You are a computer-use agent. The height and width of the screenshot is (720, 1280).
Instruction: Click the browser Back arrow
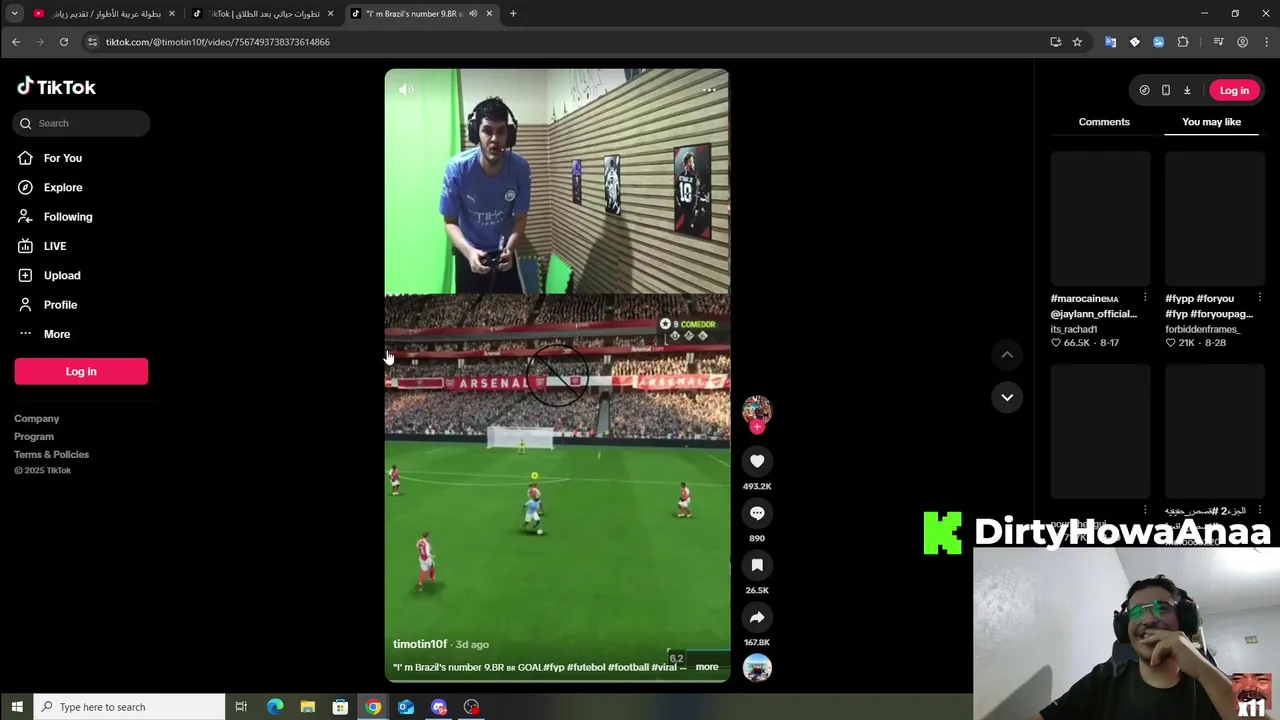[16, 42]
